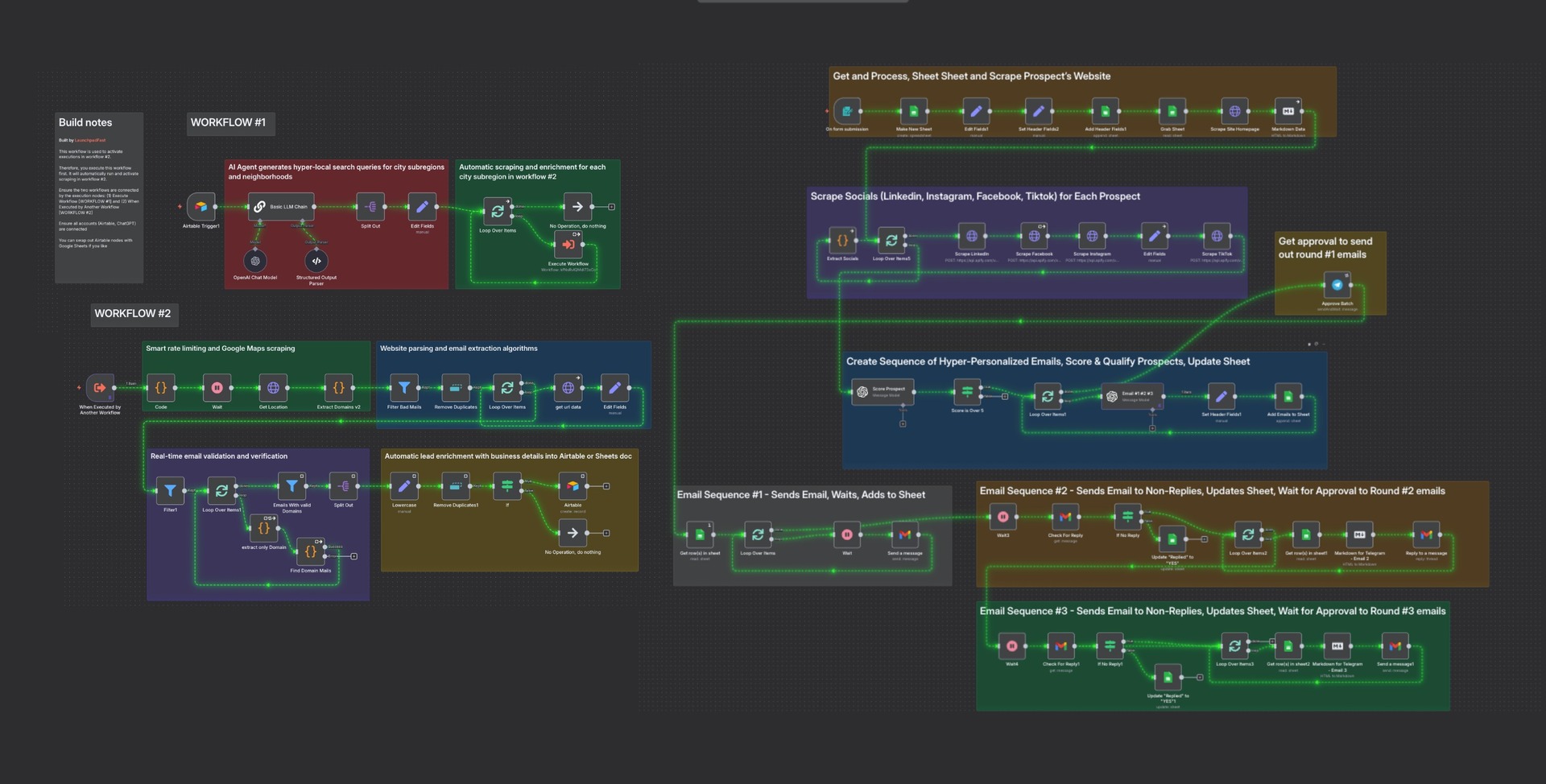Click the Filter Bad Mails funnel node
This screenshot has height=784, width=1546.
pyautogui.click(x=404, y=386)
